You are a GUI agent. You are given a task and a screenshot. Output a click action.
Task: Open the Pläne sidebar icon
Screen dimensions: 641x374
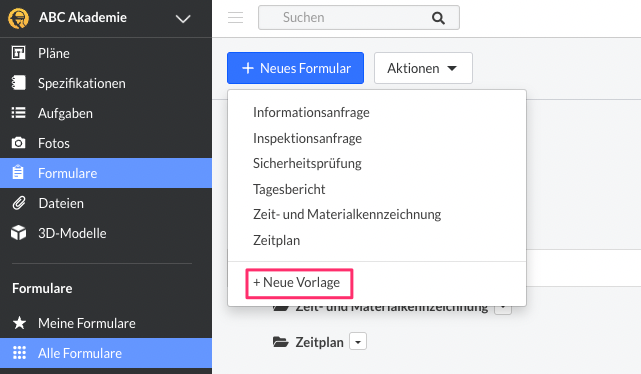pyautogui.click(x=18, y=53)
